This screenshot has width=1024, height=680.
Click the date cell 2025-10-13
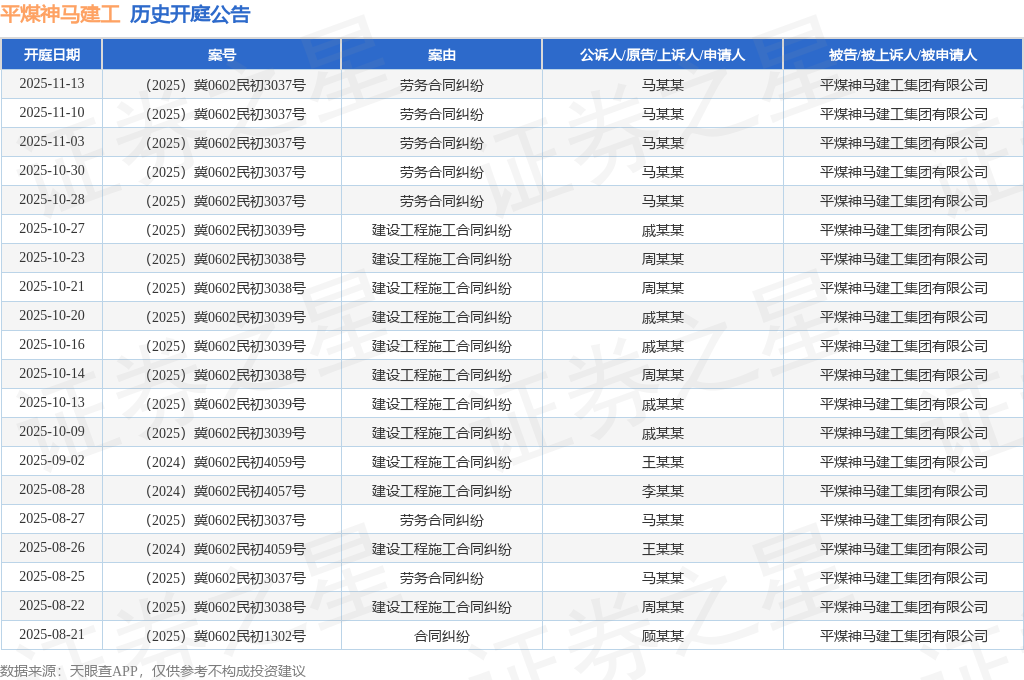[x=52, y=402]
